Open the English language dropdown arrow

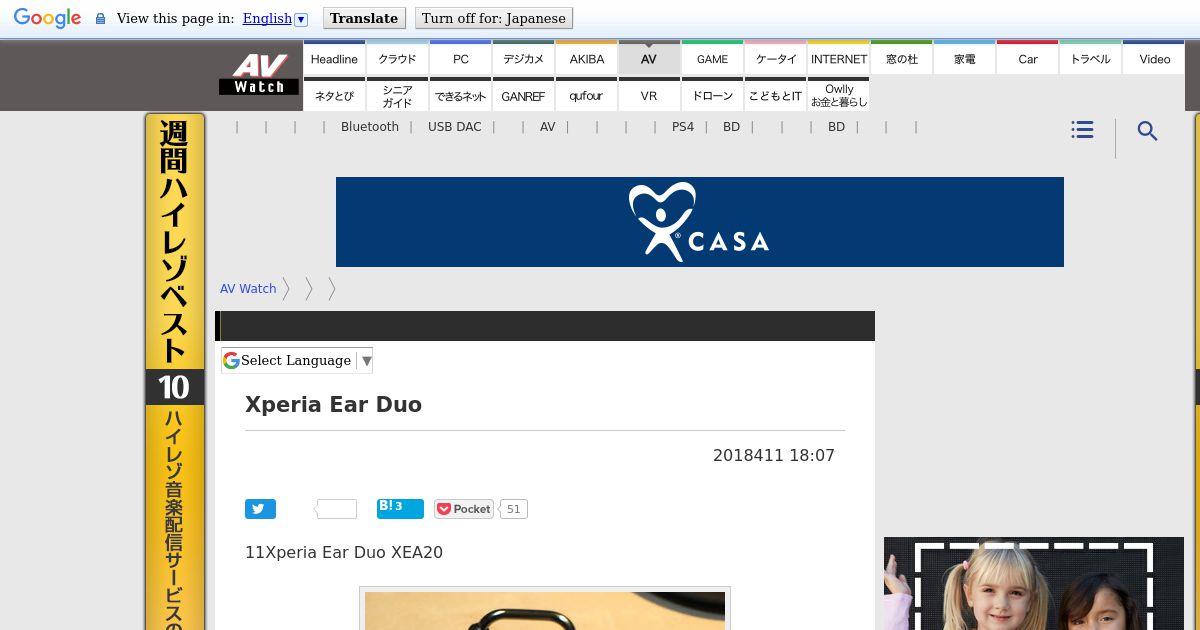[x=300, y=19]
